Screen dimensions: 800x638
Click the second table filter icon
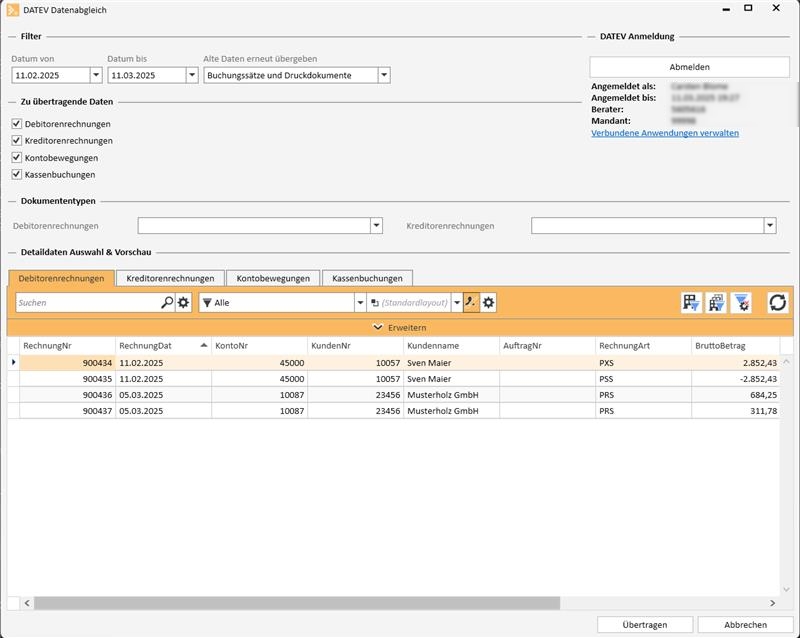click(x=716, y=303)
